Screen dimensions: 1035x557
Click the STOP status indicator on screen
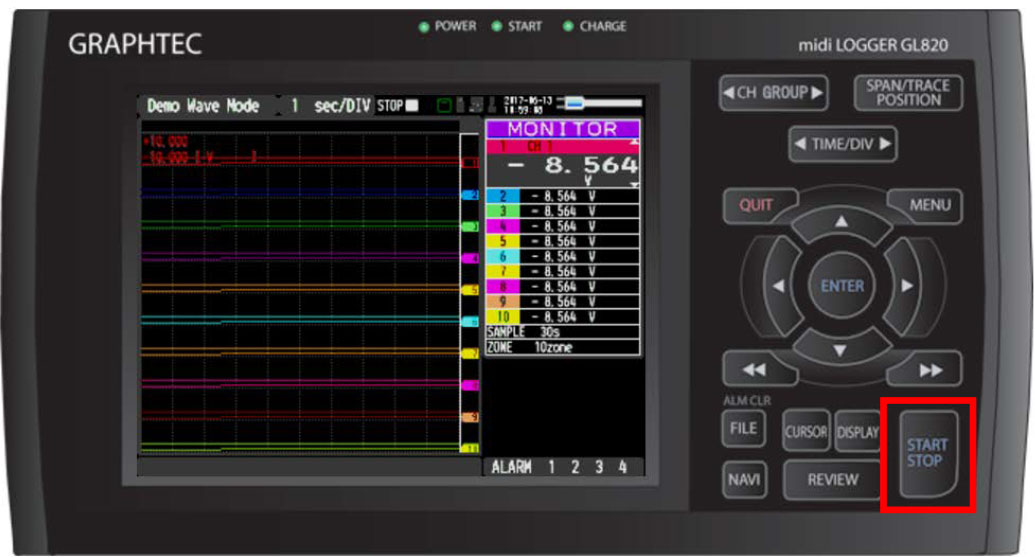point(397,106)
